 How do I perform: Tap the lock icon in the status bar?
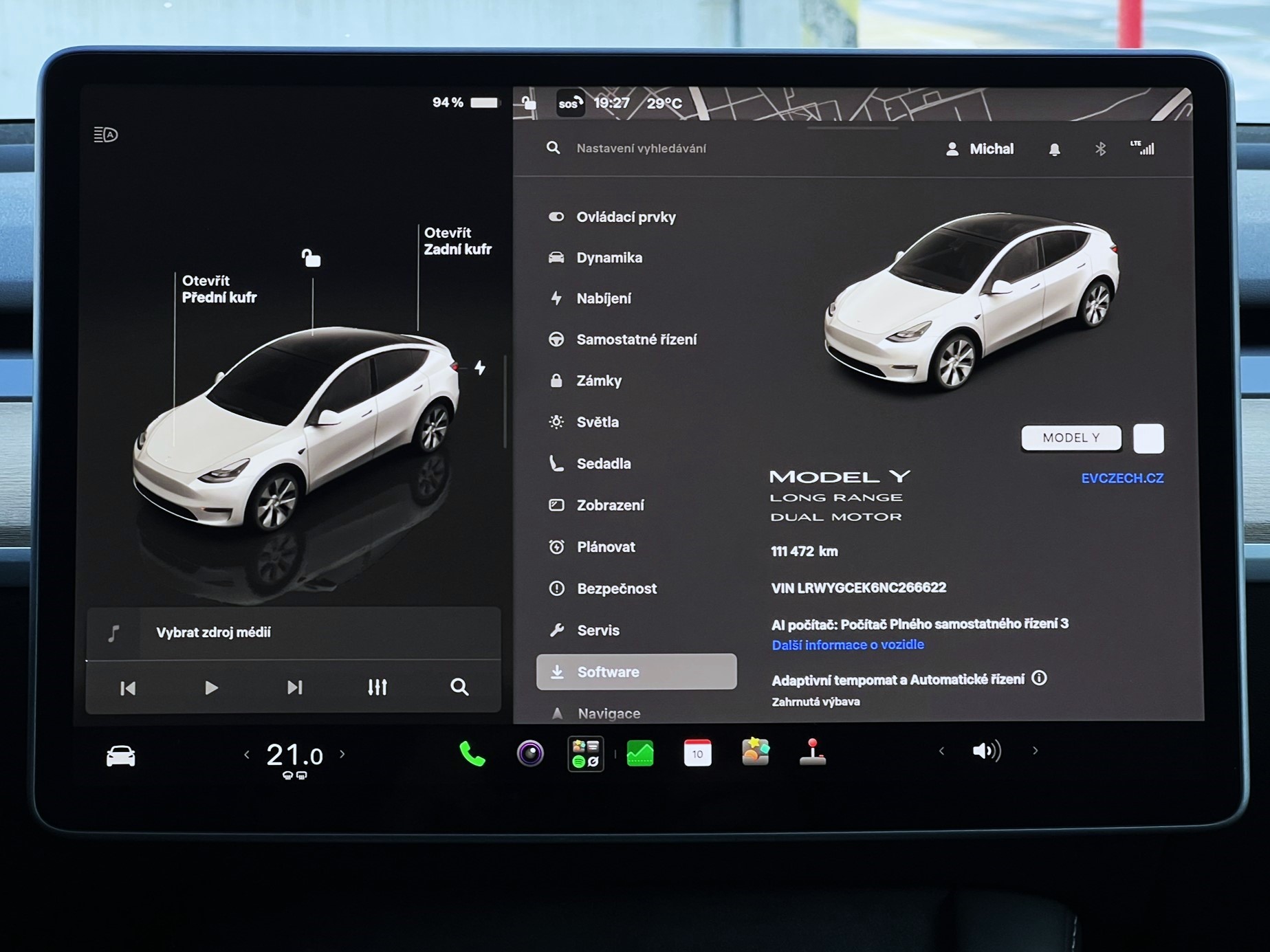pyautogui.click(x=529, y=103)
